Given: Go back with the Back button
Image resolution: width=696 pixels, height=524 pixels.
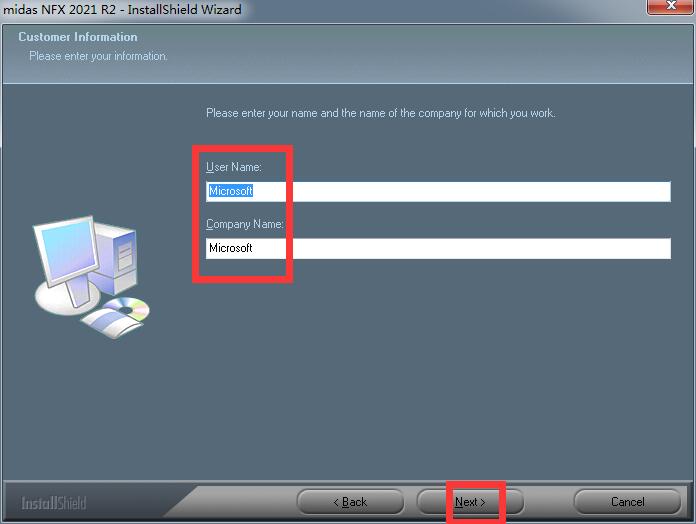Looking at the screenshot, I should click(x=350, y=502).
